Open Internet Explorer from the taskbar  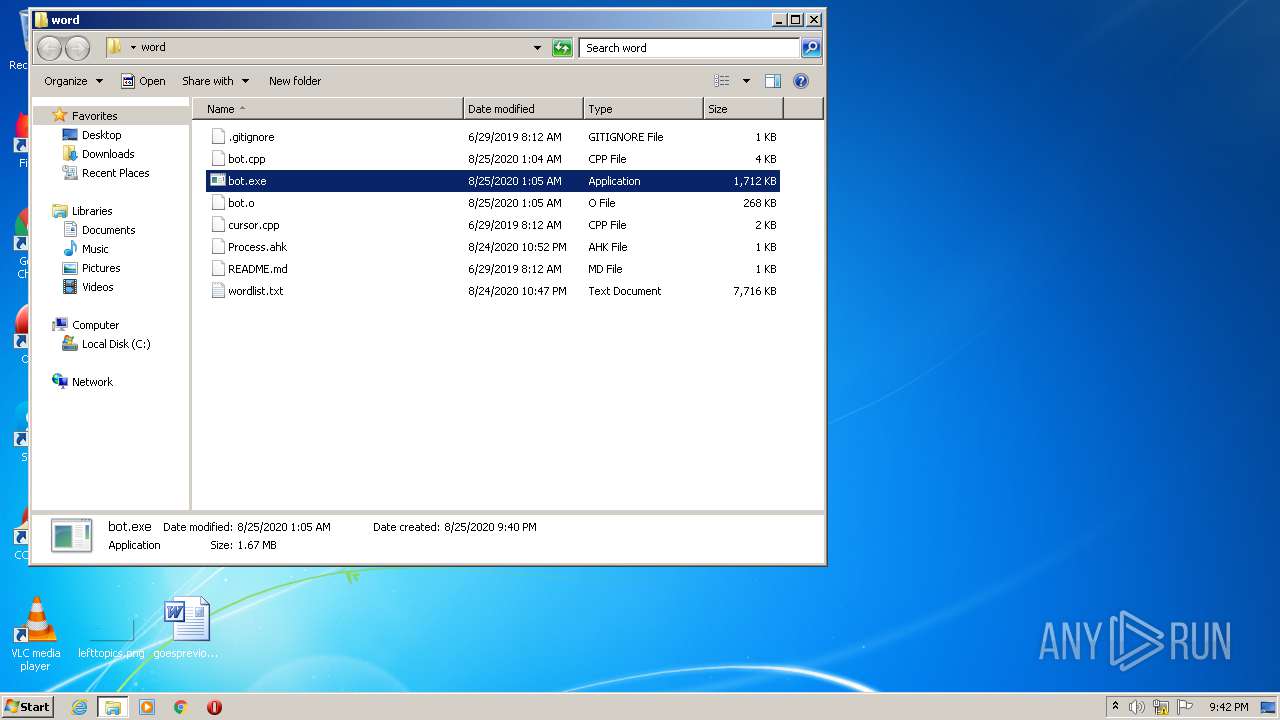click(x=79, y=707)
